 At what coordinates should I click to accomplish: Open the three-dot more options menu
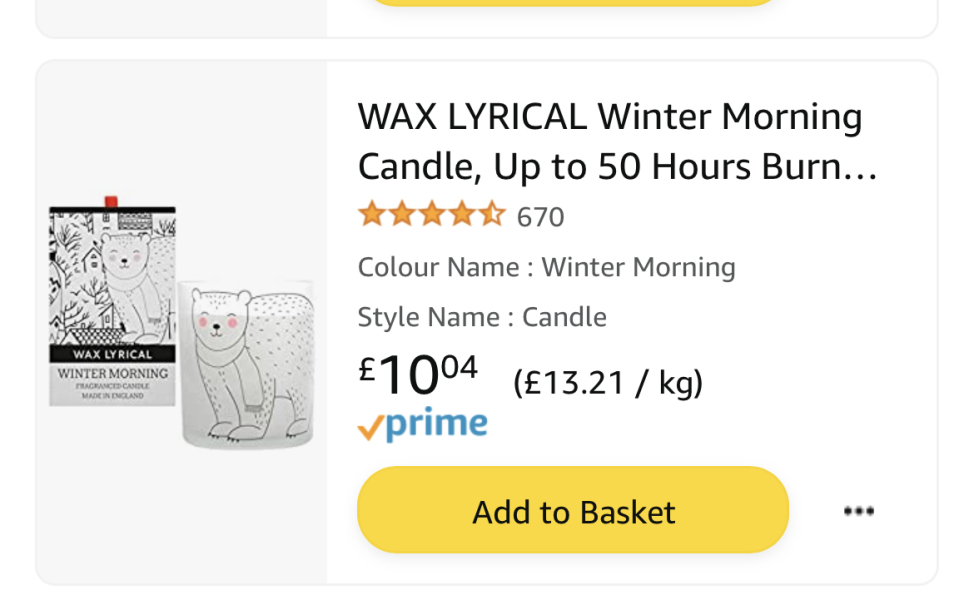click(858, 512)
